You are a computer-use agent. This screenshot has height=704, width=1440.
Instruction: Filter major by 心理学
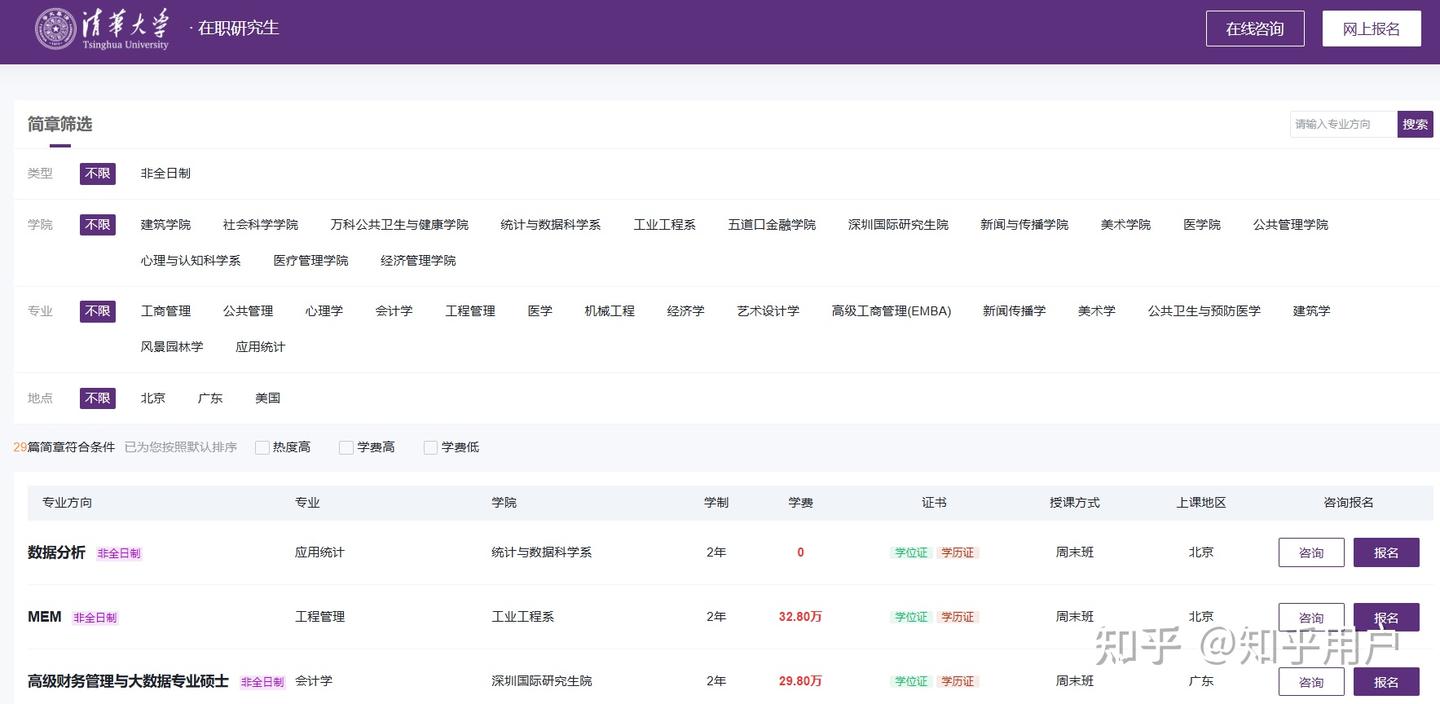coord(324,311)
